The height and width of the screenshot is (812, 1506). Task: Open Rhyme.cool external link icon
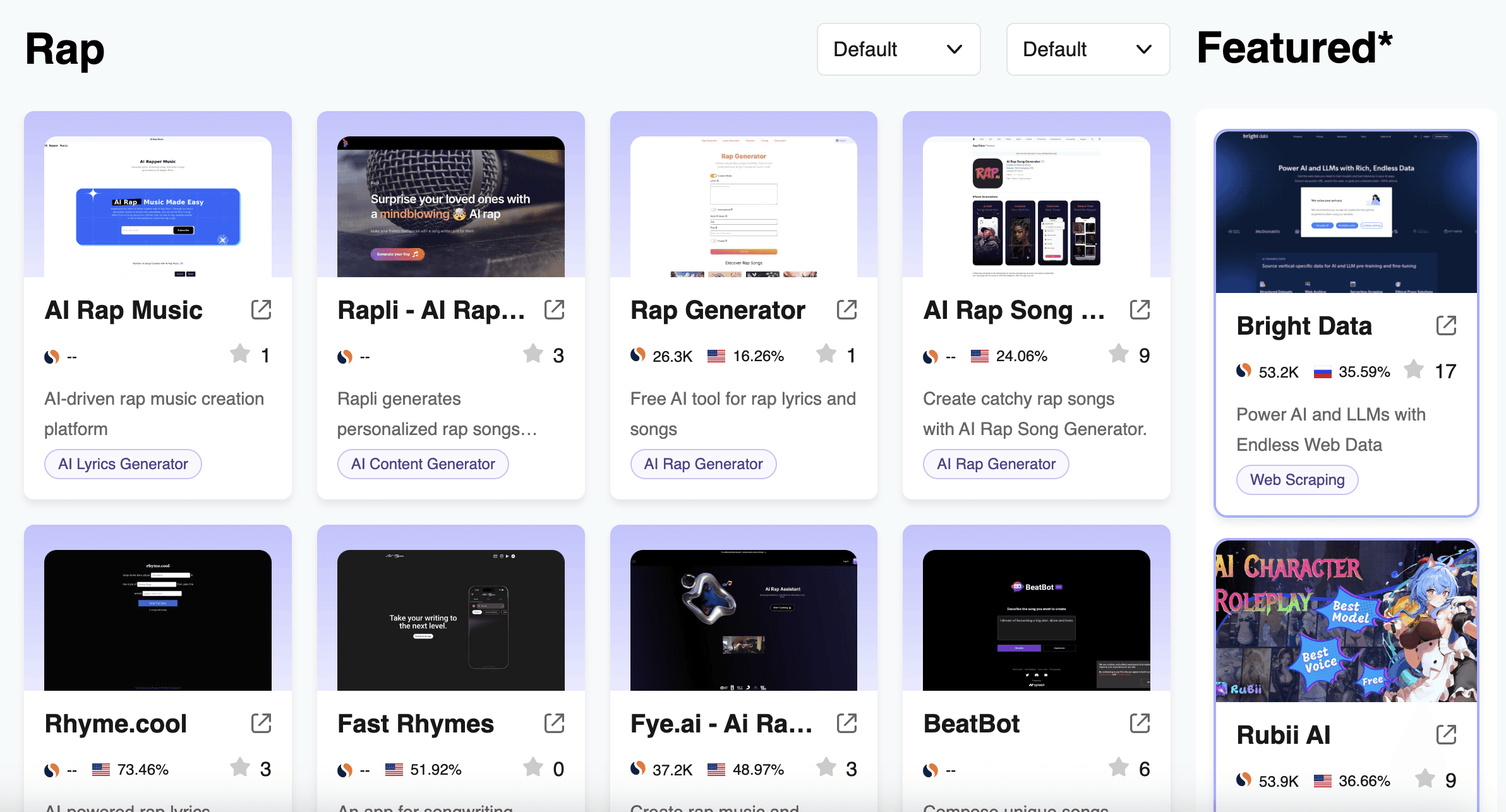tap(261, 724)
